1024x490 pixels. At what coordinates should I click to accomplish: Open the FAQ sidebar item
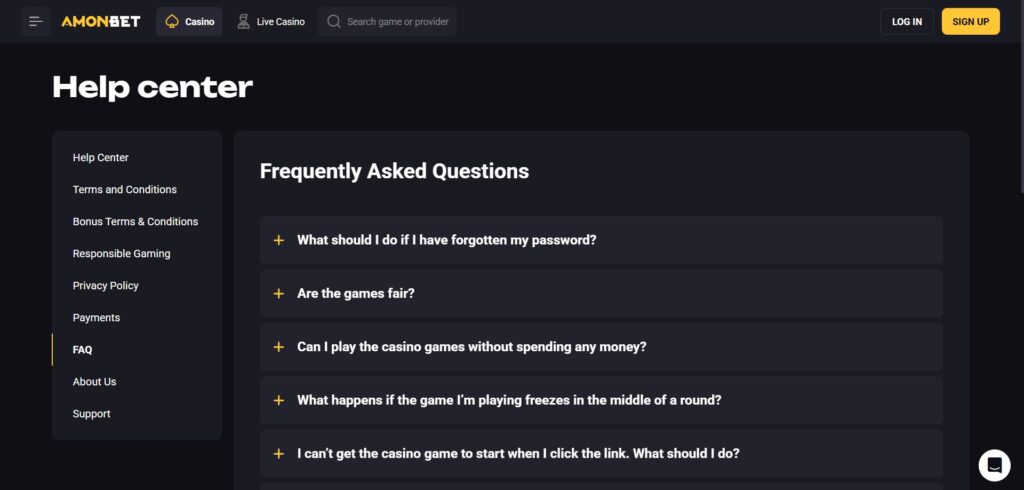click(x=82, y=350)
